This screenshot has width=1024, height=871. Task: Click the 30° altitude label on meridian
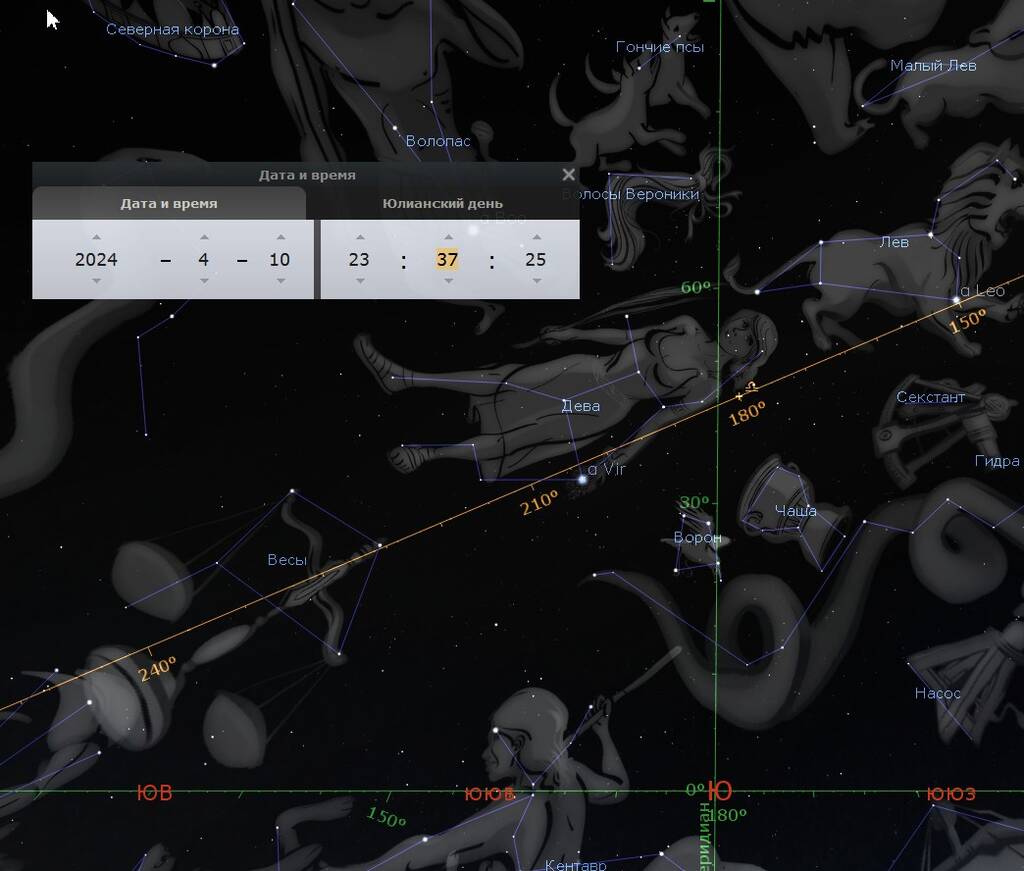pyautogui.click(x=694, y=502)
